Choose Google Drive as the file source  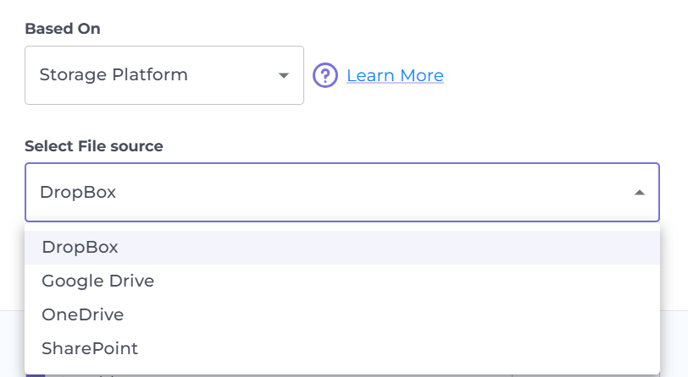342,281
